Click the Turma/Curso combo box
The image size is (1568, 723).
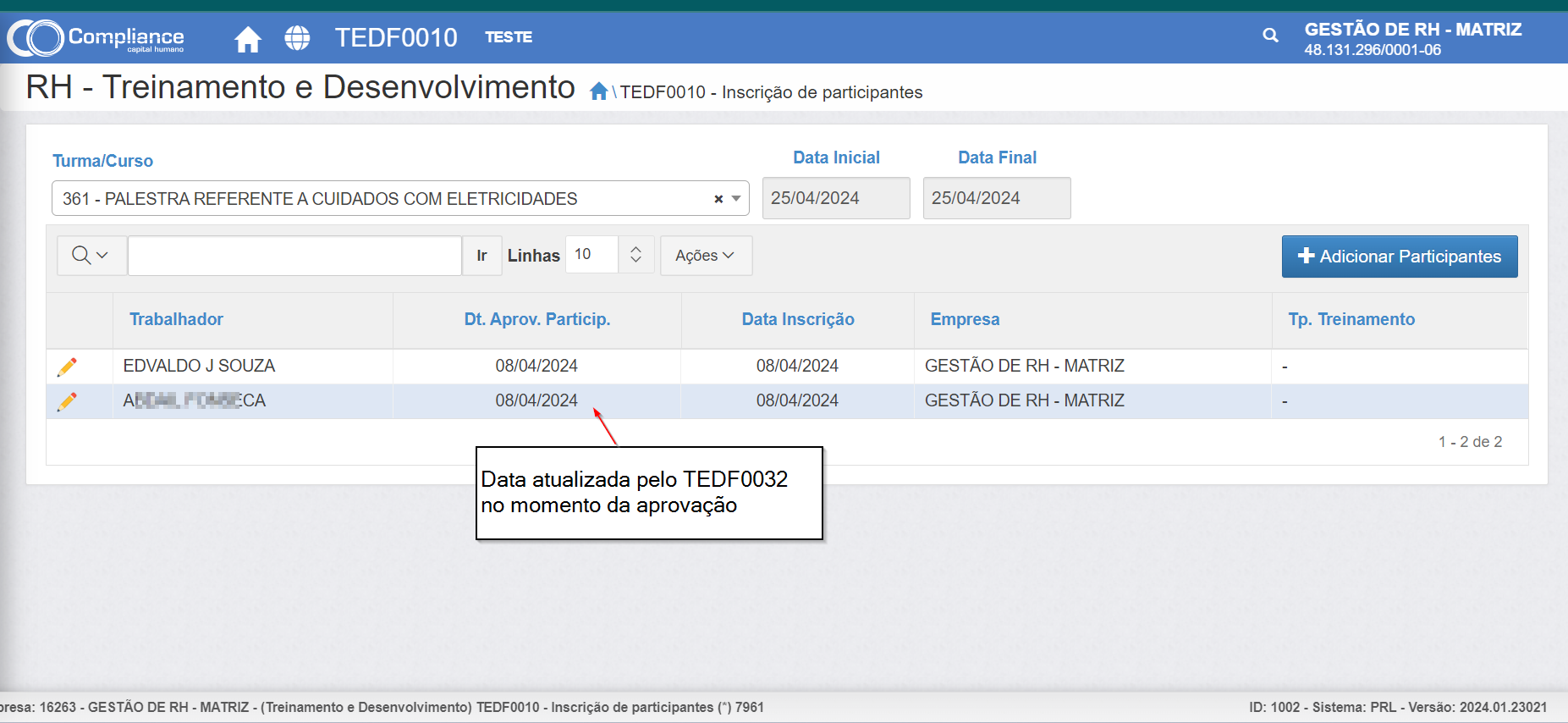[400, 199]
